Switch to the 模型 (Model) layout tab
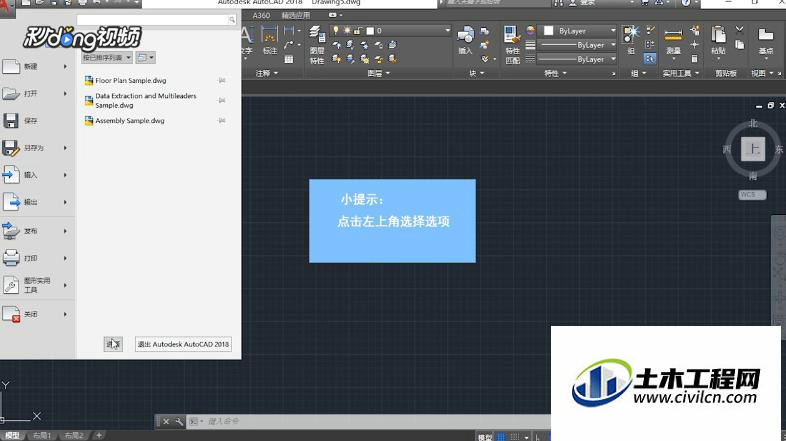The width and height of the screenshot is (786, 441). coord(12,435)
